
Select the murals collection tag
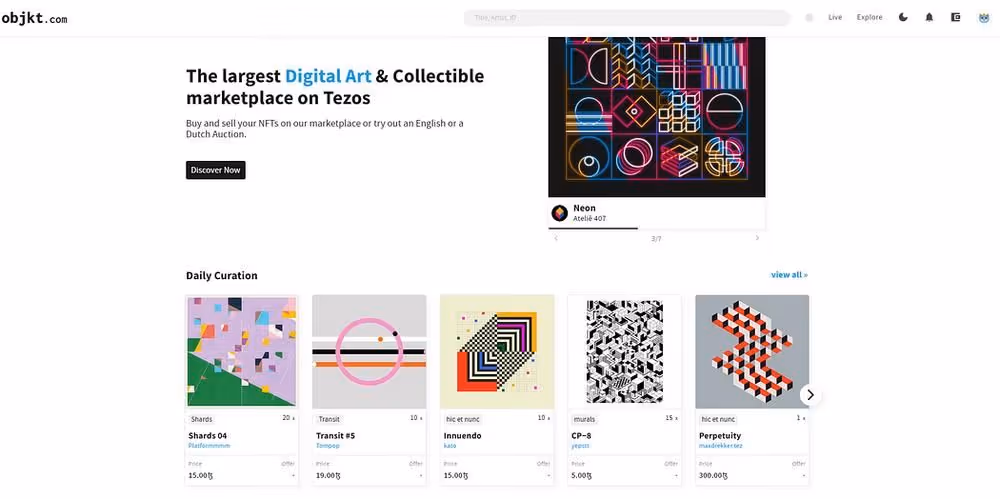tap(584, 419)
